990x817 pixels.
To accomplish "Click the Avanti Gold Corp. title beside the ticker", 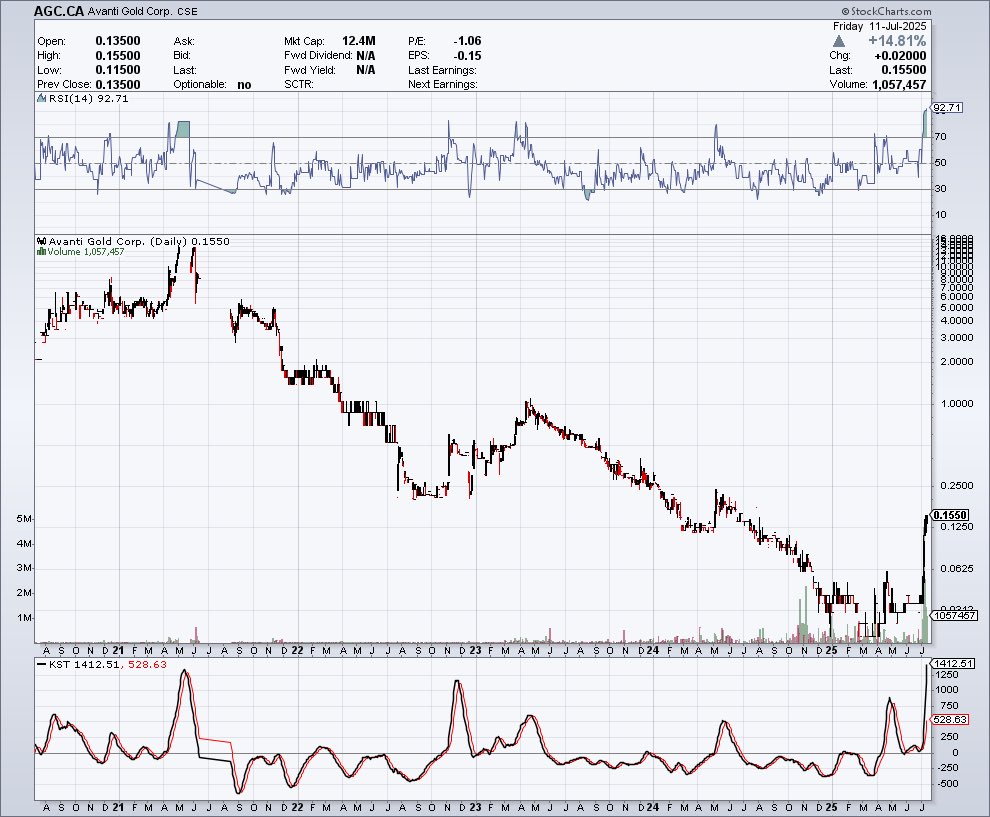I will coord(130,11).
